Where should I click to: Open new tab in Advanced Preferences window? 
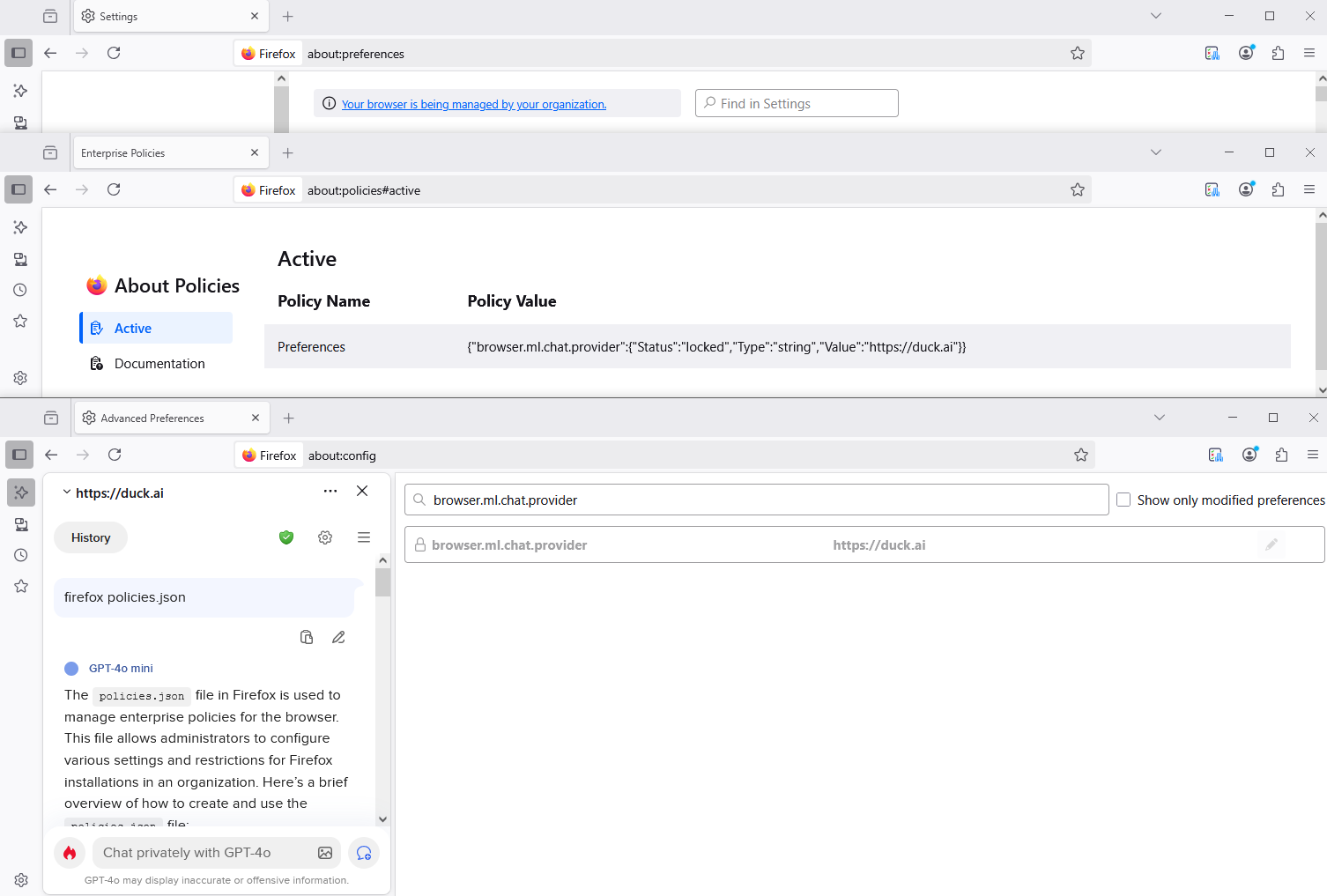[288, 418]
